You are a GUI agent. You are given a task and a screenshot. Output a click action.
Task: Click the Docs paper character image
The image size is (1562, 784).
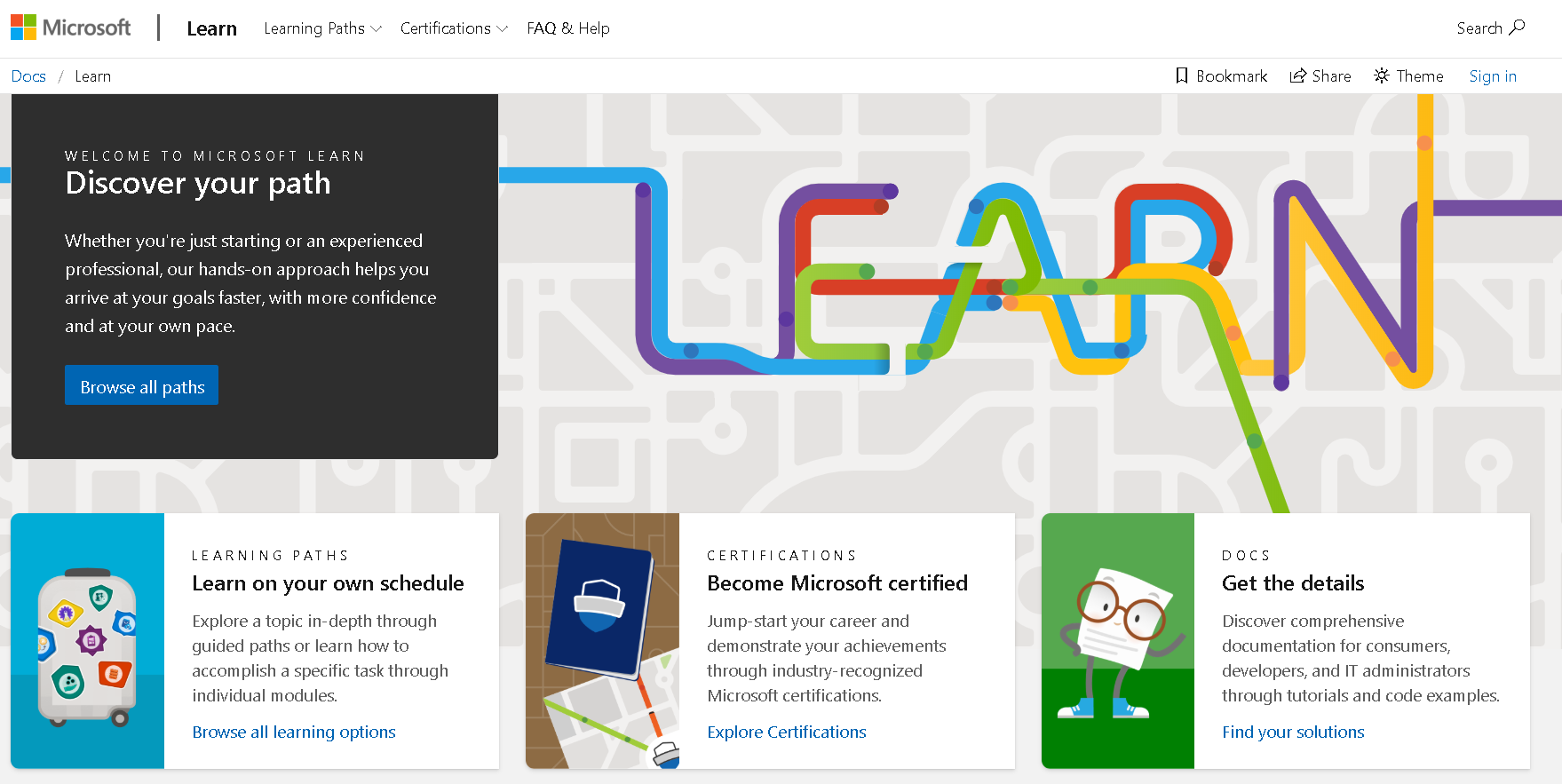(x=1117, y=640)
